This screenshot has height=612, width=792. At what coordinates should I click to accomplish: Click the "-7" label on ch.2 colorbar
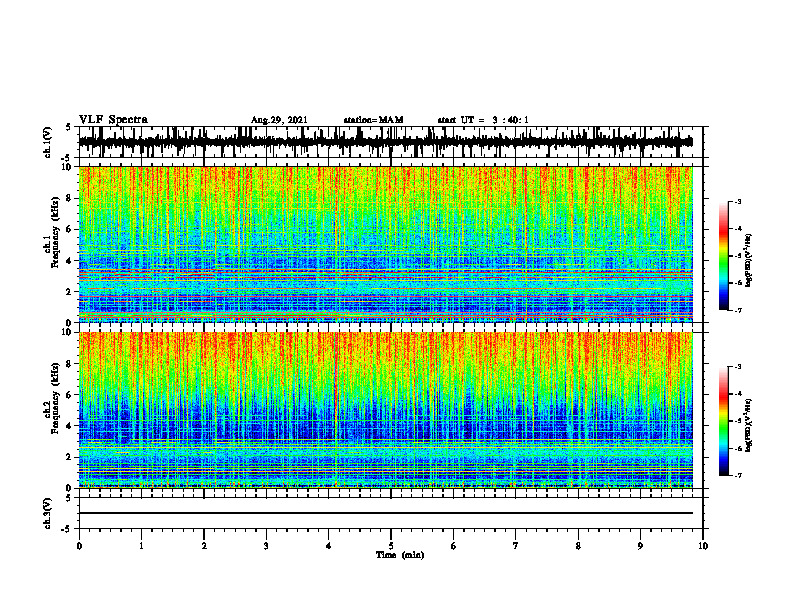[738, 476]
